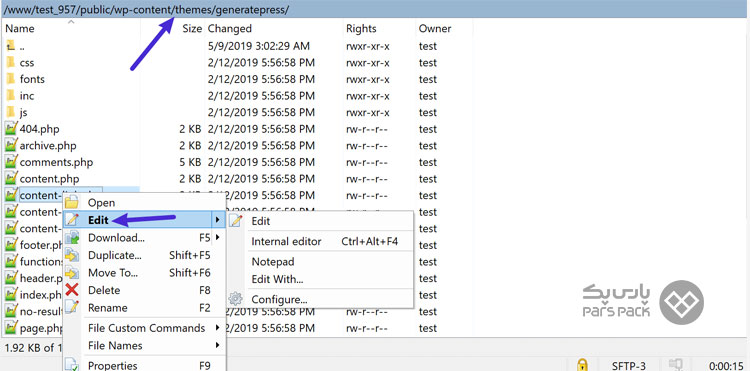Select the archive.php file name
Viewport: 750px width, 371px height.
[48, 145]
